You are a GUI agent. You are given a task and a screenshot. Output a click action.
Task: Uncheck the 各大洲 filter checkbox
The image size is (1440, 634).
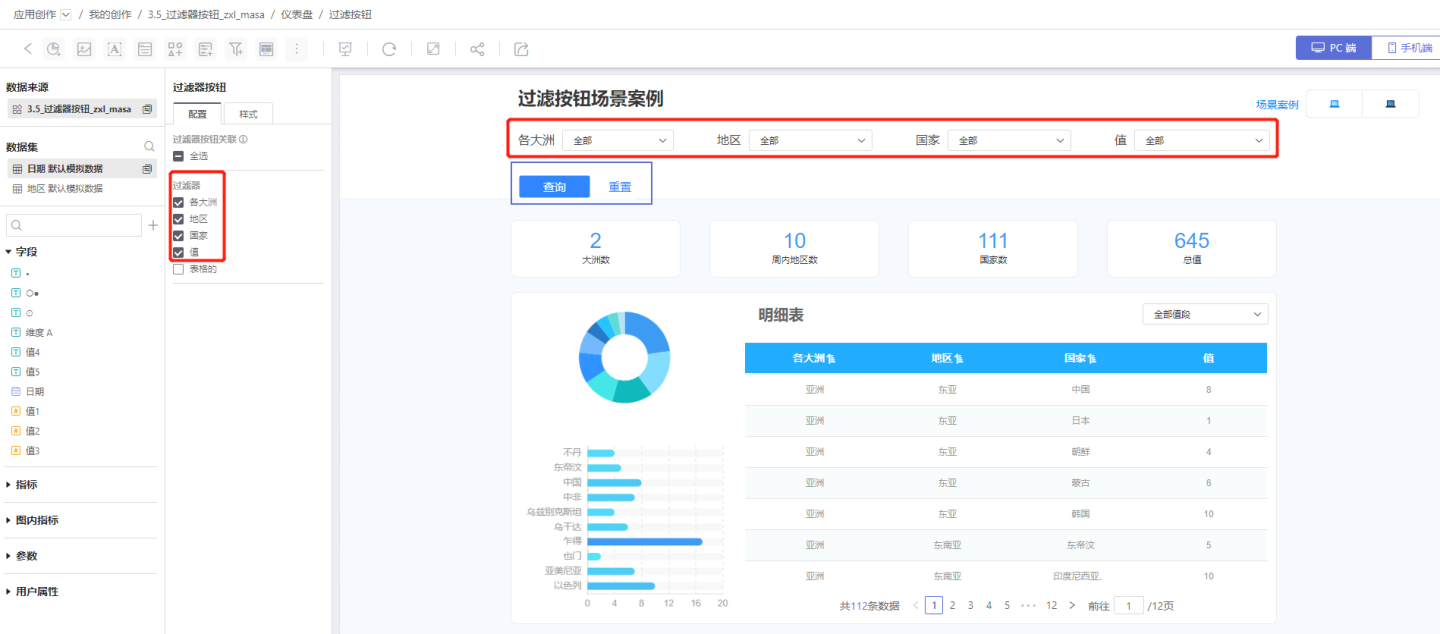tap(178, 202)
